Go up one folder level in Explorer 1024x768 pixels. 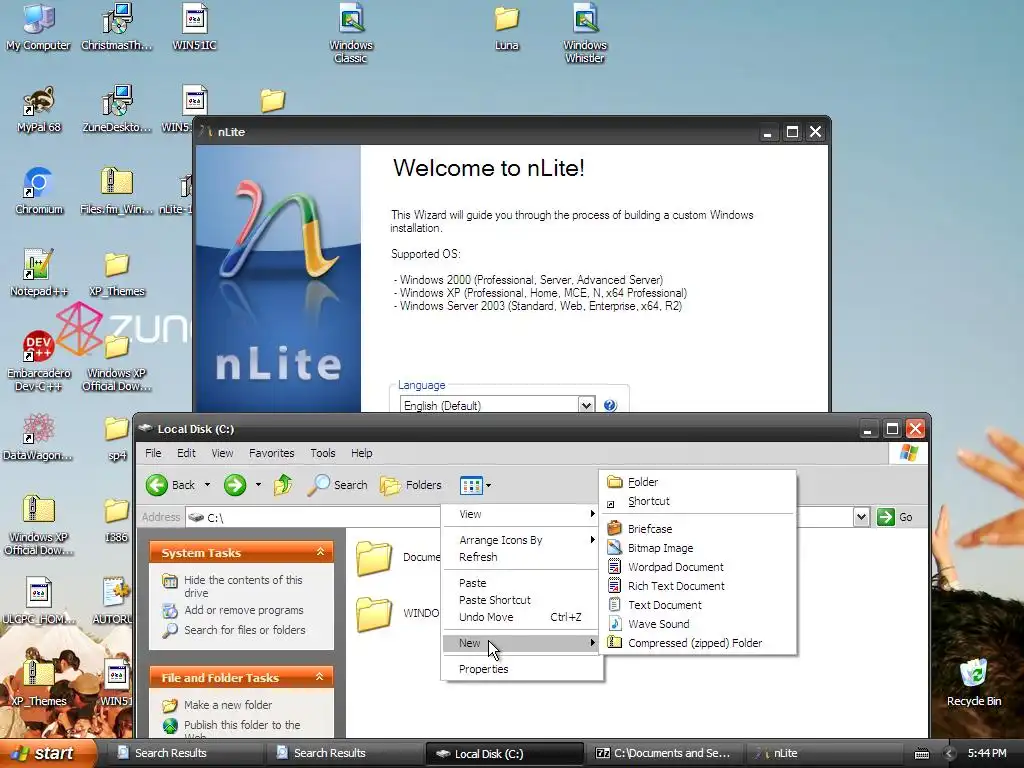tap(283, 485)
